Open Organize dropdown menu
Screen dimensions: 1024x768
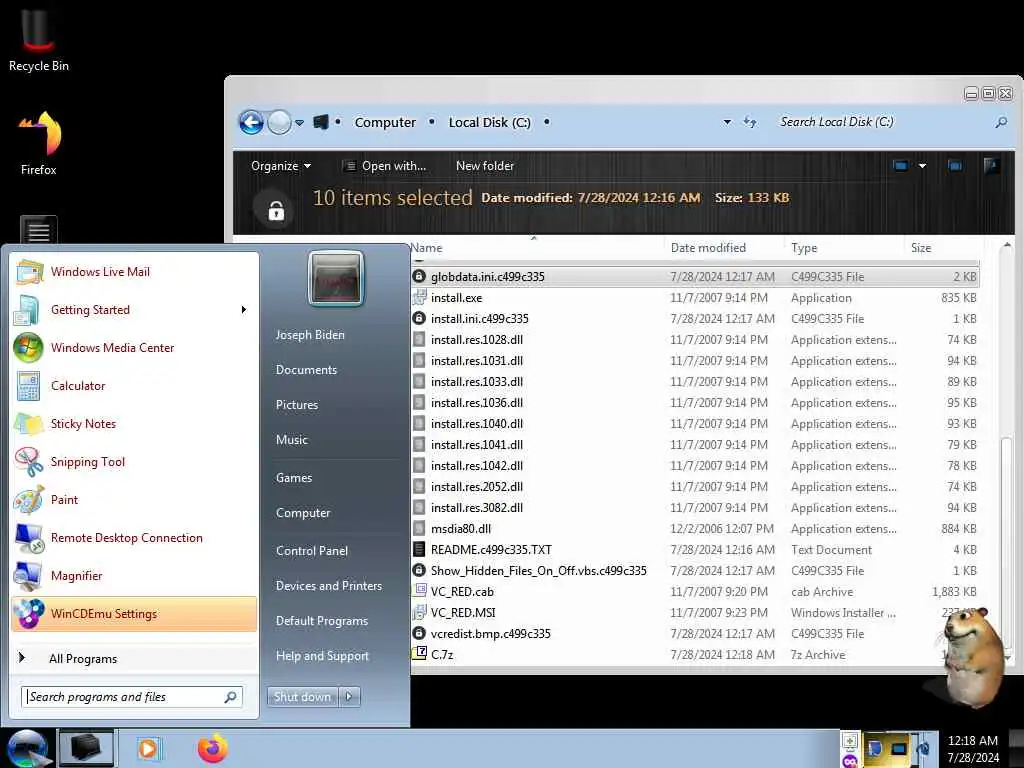(x=281, y=166)
